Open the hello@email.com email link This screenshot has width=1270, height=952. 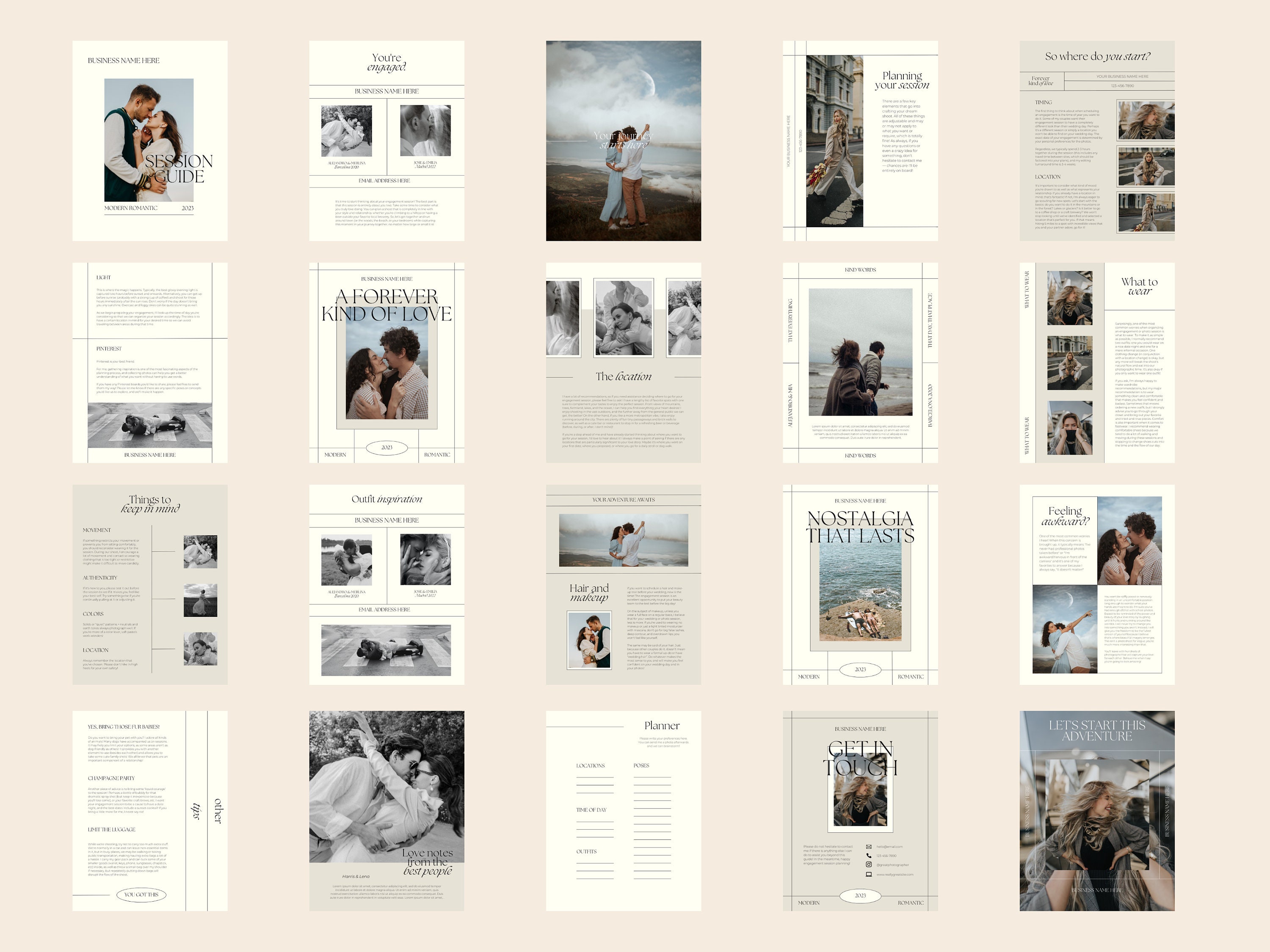tap(890, 847)
